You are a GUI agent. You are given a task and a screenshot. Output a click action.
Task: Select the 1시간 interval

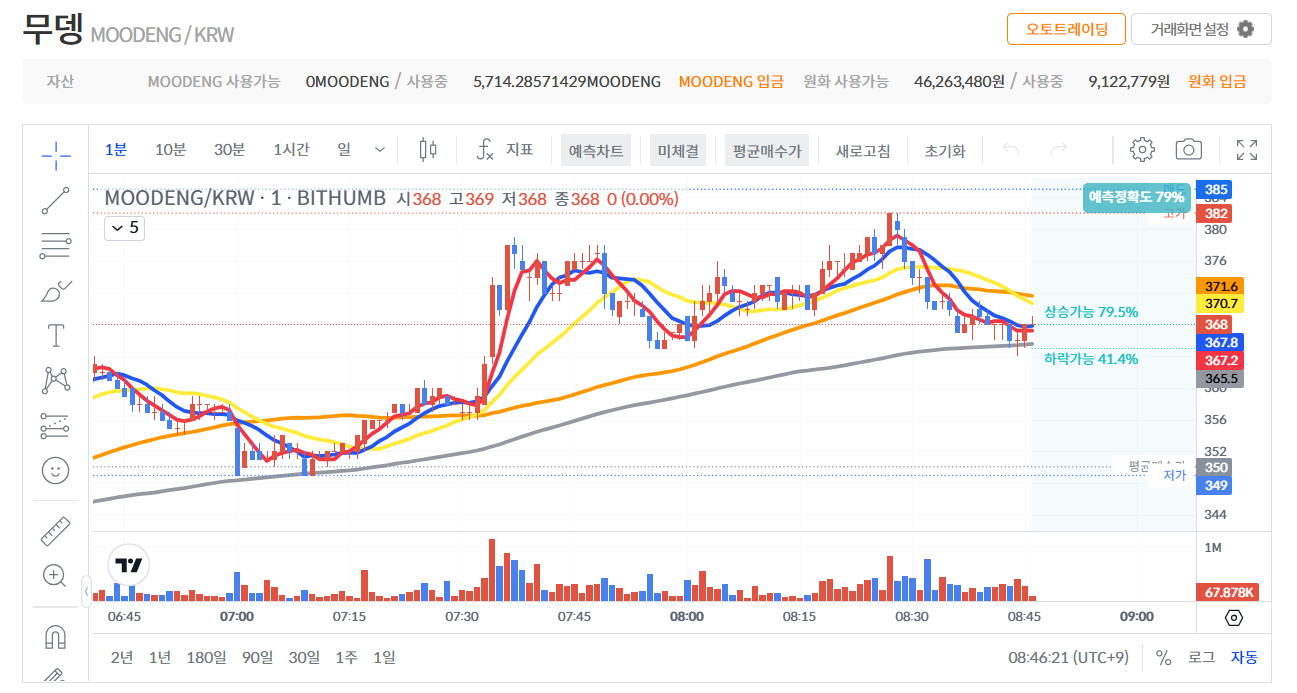tap(291, 150)
